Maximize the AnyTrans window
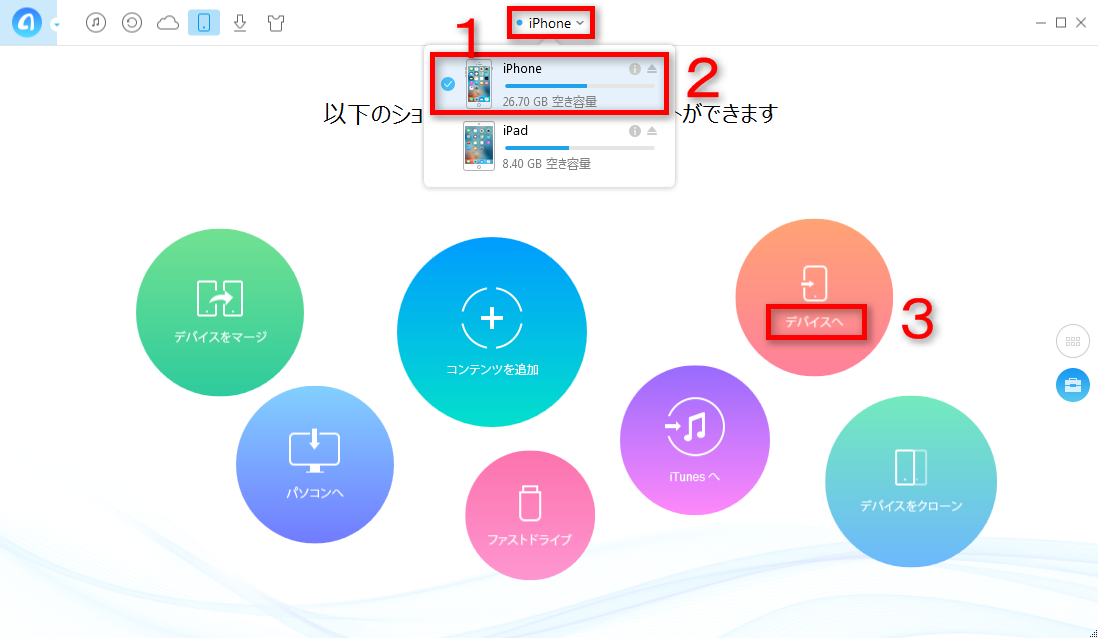Screen dimensions: 1098x638 point(1061,23)
